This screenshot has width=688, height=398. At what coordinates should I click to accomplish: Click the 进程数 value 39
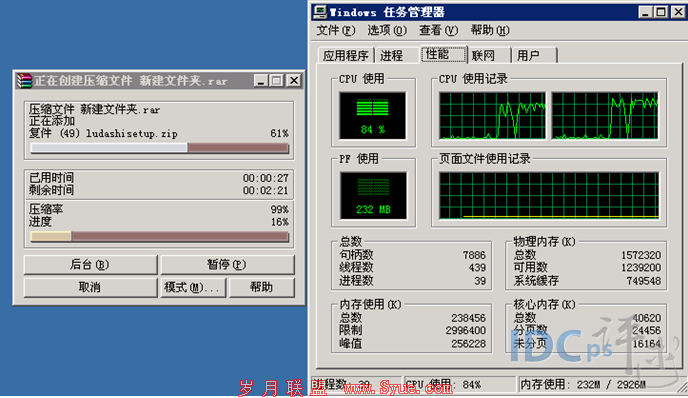[x=480, y=281]
